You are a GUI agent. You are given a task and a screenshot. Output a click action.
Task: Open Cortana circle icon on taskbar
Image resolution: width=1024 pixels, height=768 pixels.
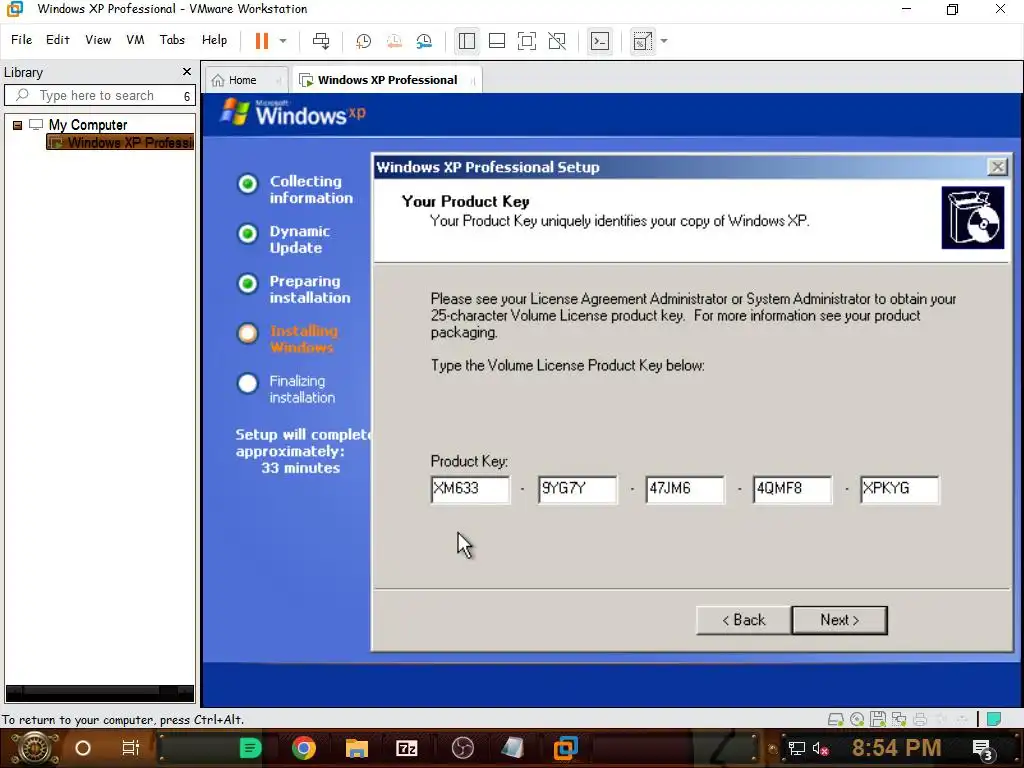pos(83,748)
